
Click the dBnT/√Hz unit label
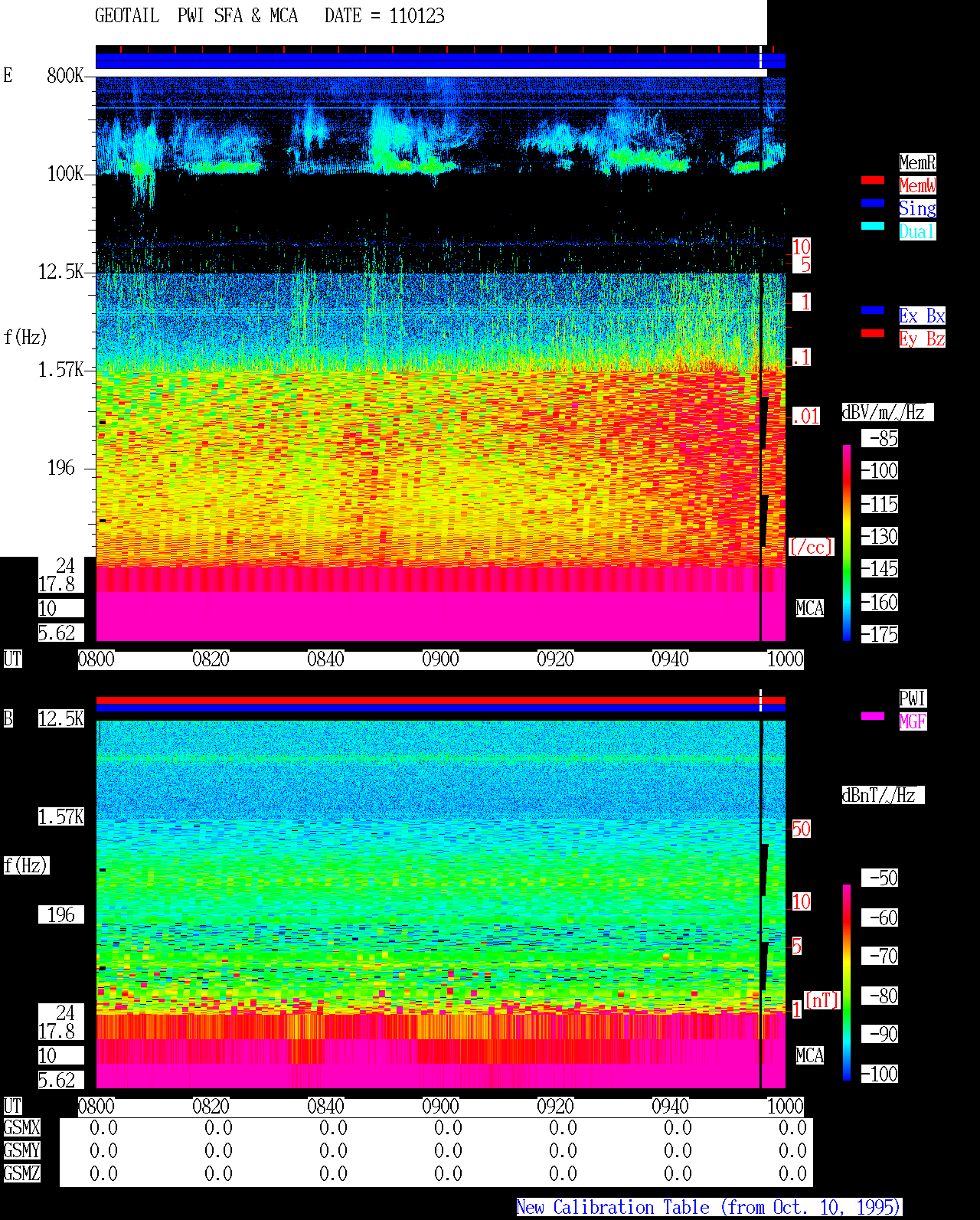pyautogui.click(x=883, y=795)
